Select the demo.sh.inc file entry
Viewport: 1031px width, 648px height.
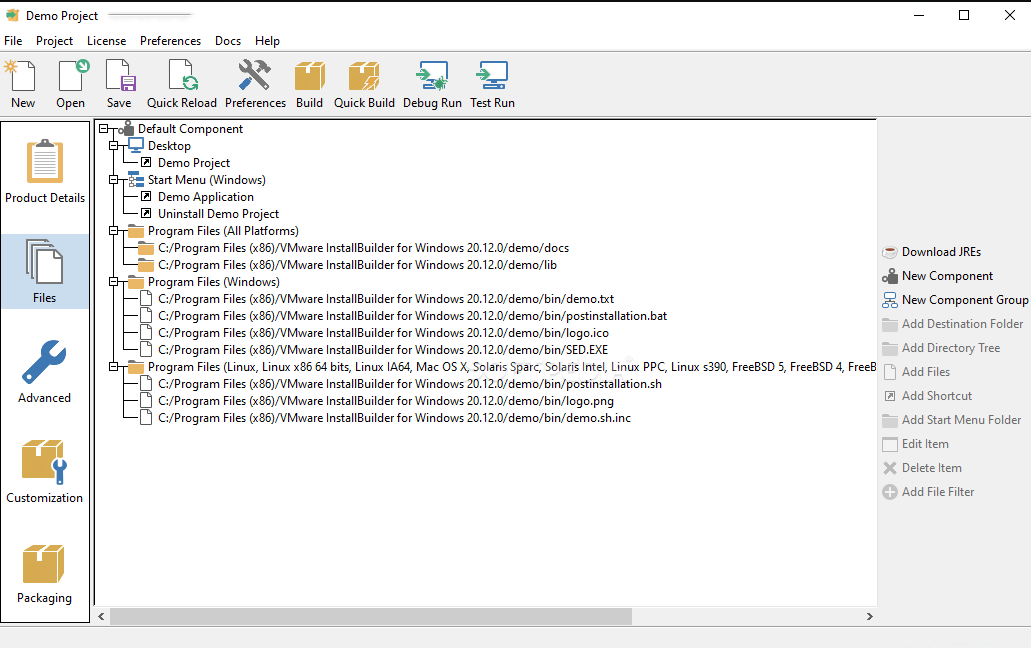click(395, 418)
